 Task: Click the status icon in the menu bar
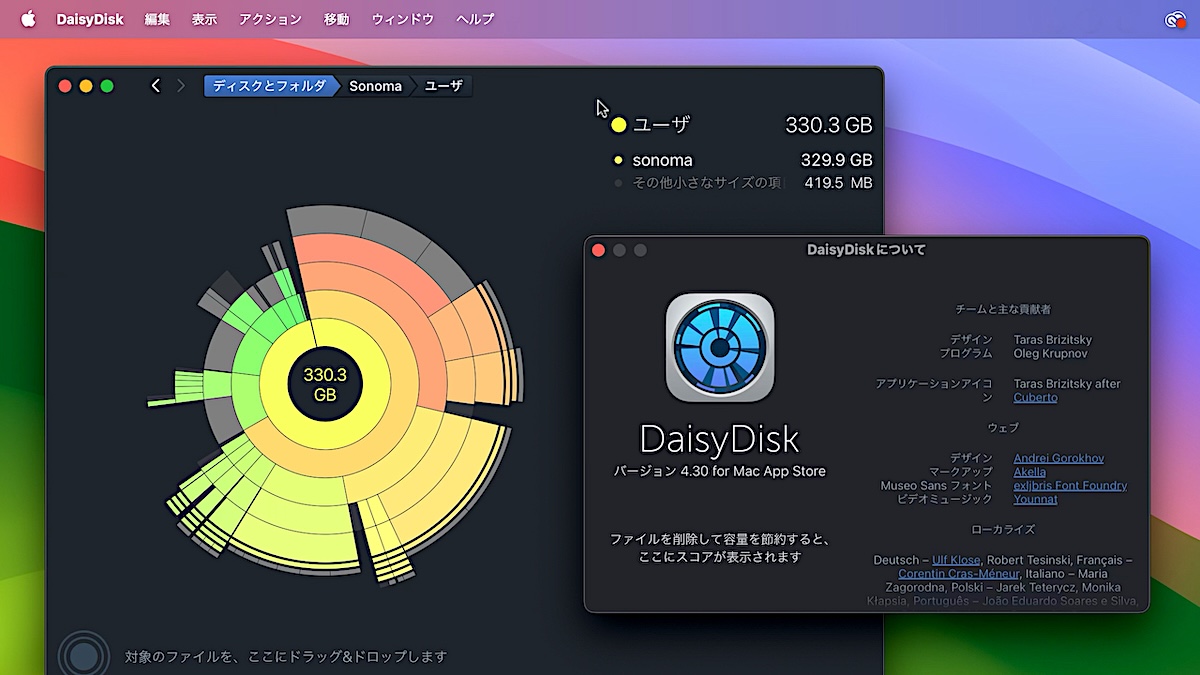point(1174,19)
